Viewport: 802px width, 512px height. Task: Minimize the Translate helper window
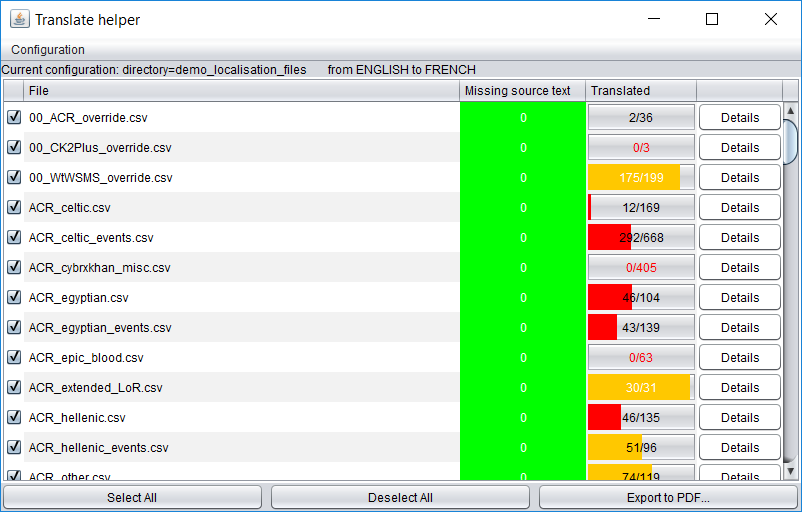point(654,19)
